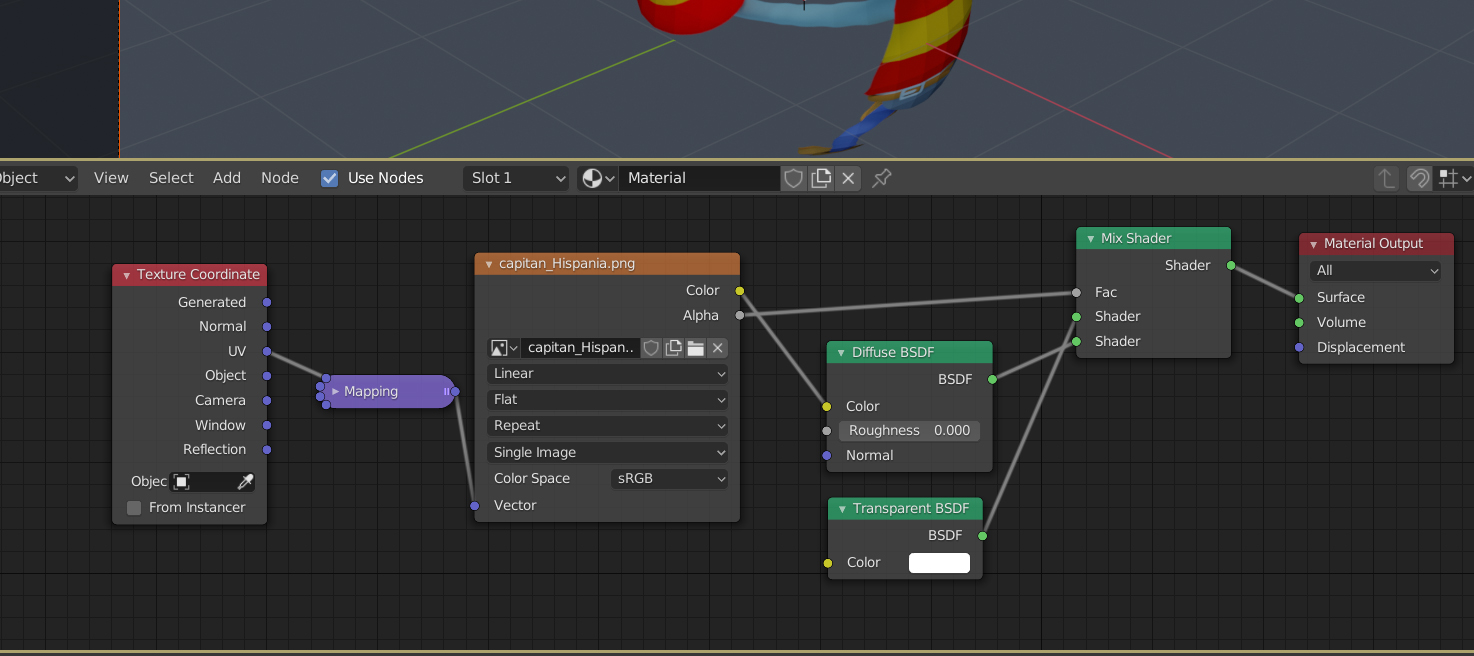The image size is (1474, 656).
Task: Open Repeat extension dropdown
Action: click(x=608, y=426)
